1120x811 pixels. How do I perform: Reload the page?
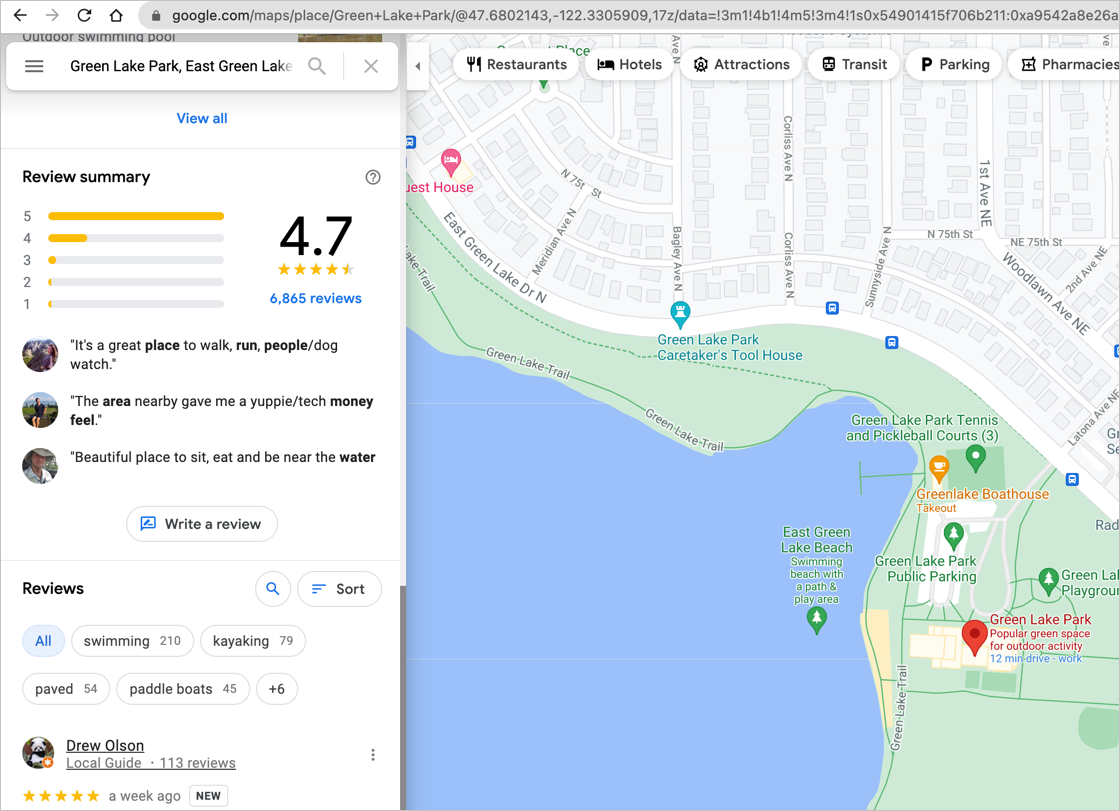pos(84,15)
